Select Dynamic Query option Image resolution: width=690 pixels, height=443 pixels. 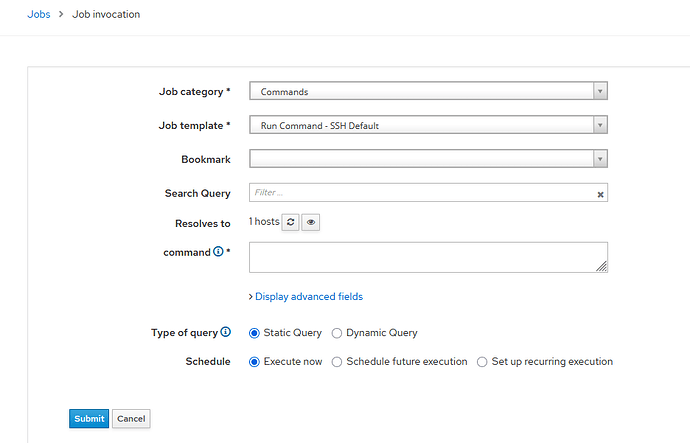(337, 333)
